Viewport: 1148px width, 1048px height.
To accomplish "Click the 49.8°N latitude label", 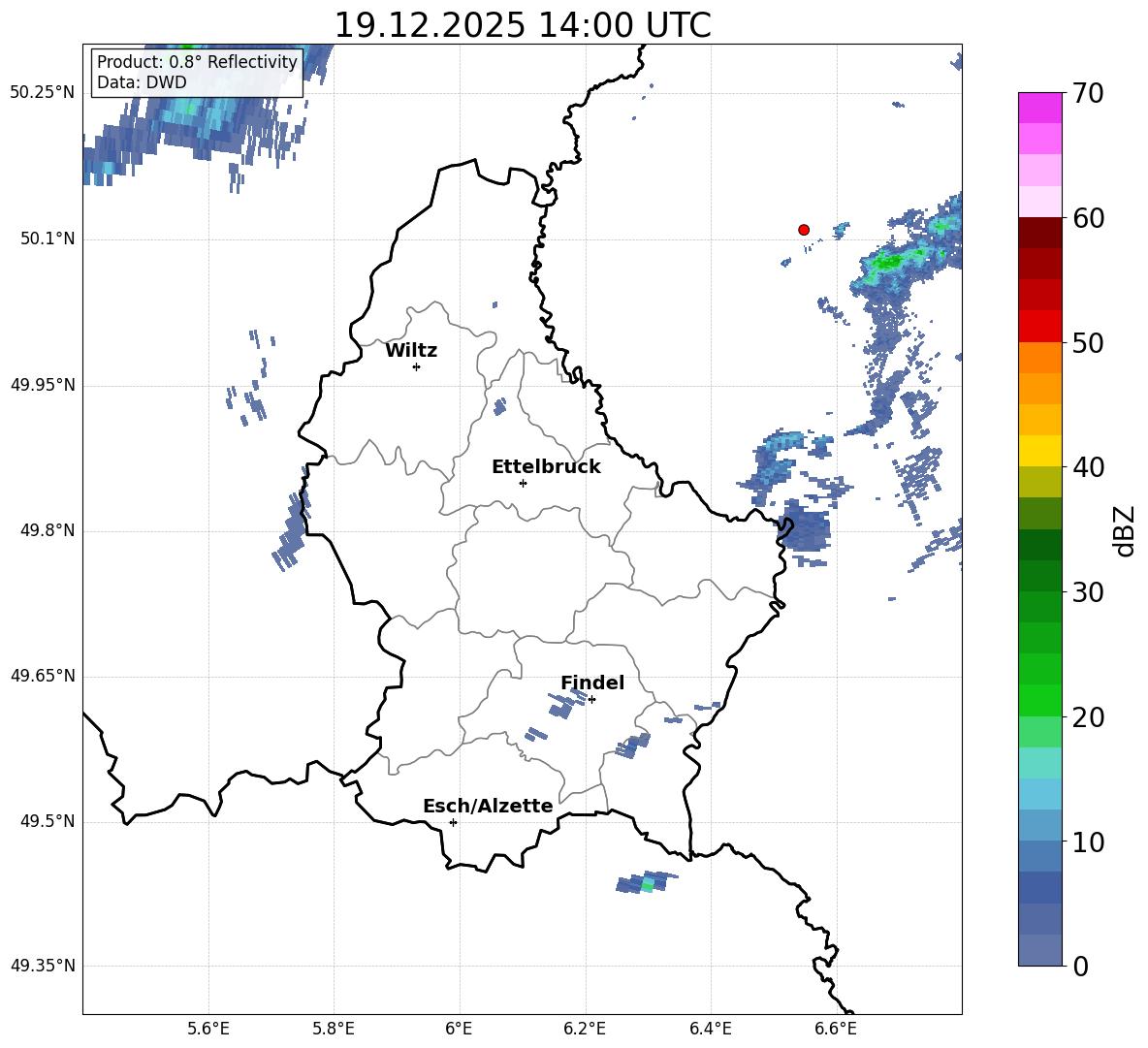I will point(48,530).
